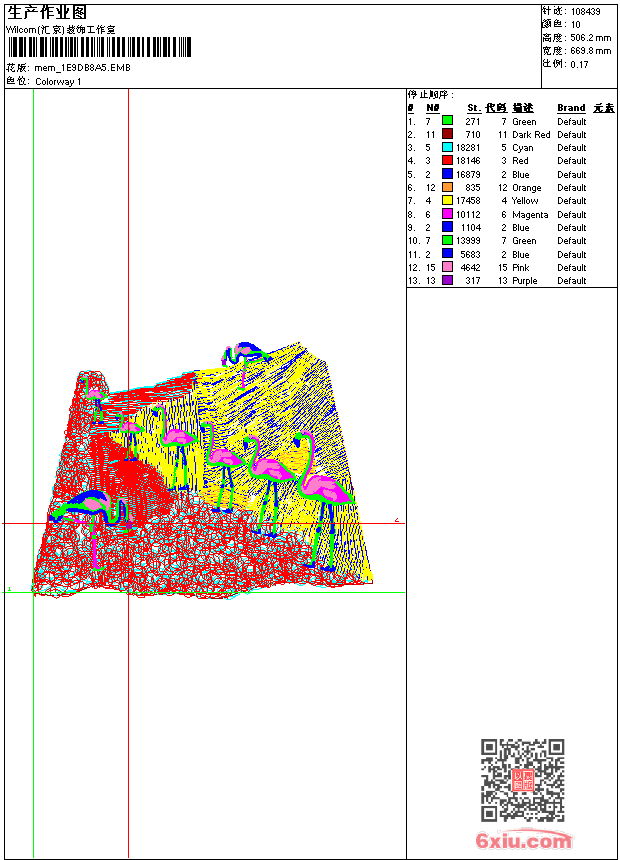Pick the Cyan thread swatch
The width and height of the screenshot is (620, 860).
pos(447,147)
